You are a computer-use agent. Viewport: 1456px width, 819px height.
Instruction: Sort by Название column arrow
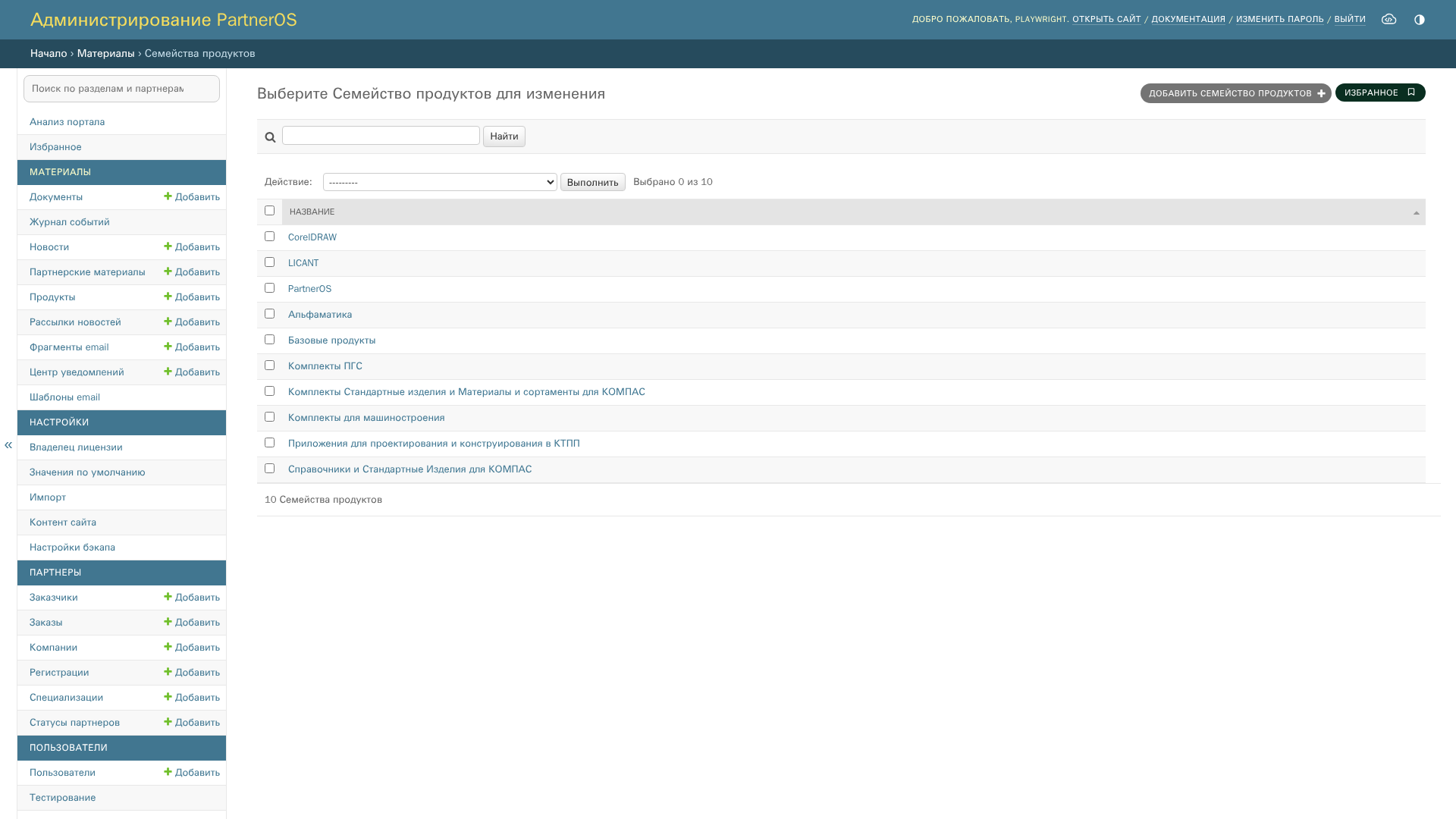[x=1416, y=213]
